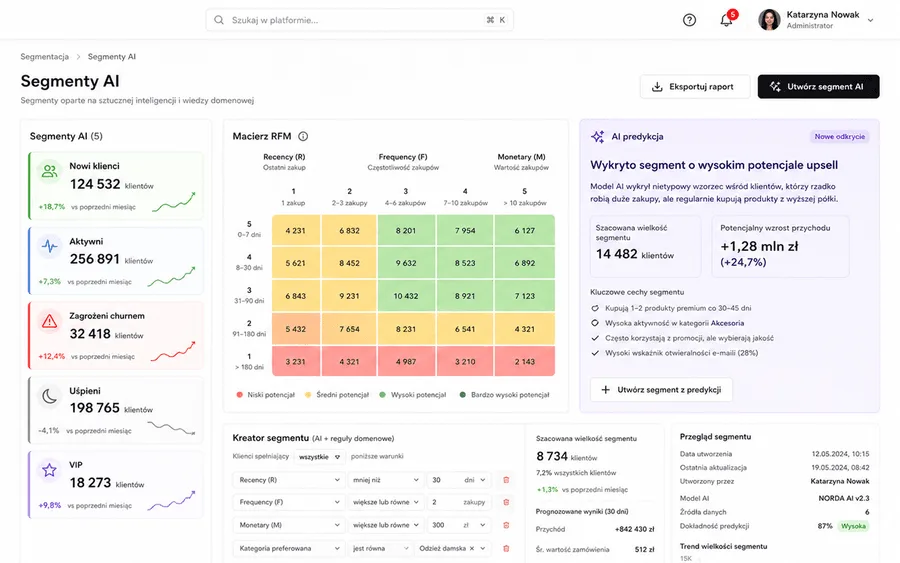The width and height of the screenshot is (900, 563).
Task: Open notifications bell with badge
Action: tap(728, 19)
